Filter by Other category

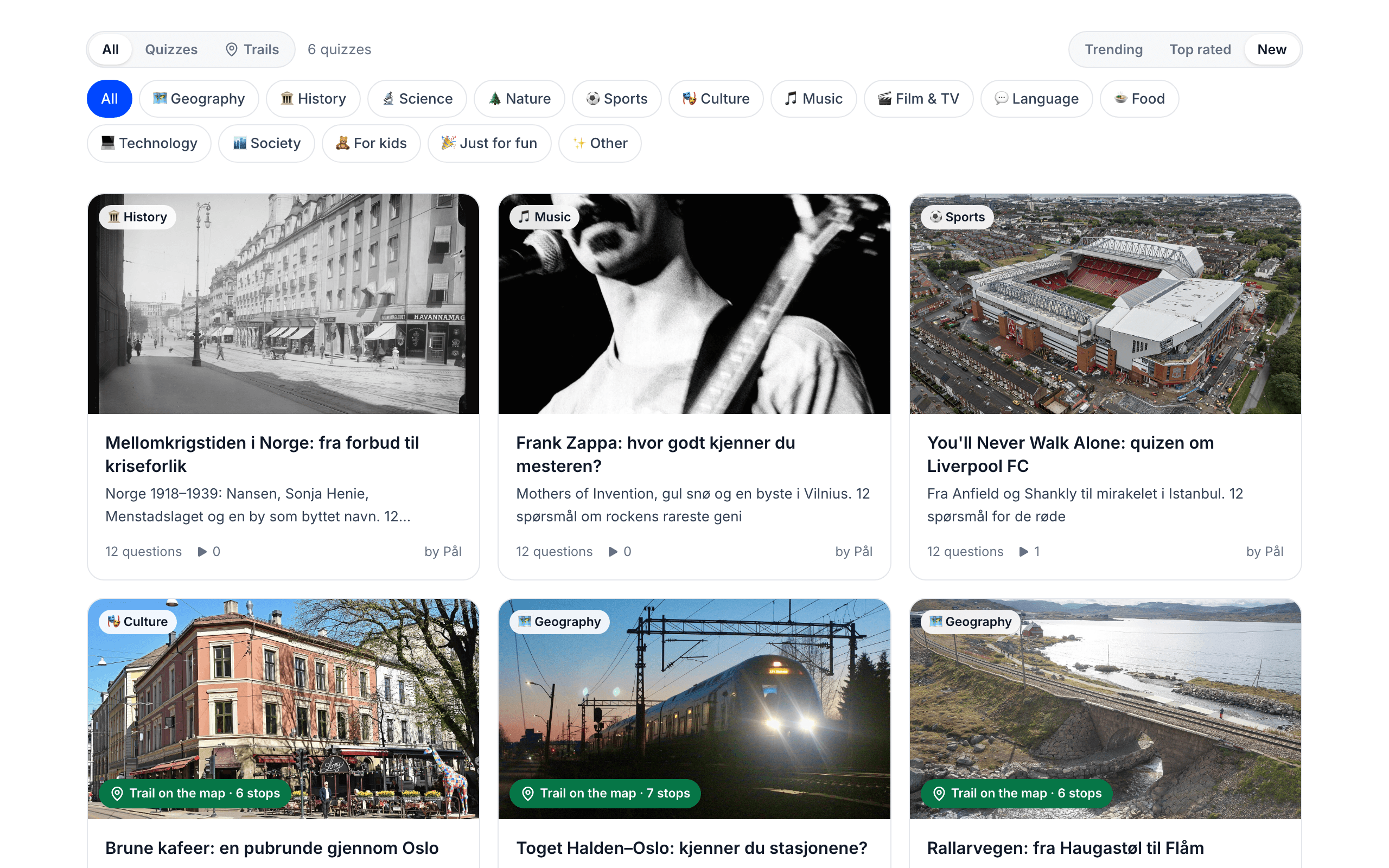pyautogui.click(x=600, y=144)
